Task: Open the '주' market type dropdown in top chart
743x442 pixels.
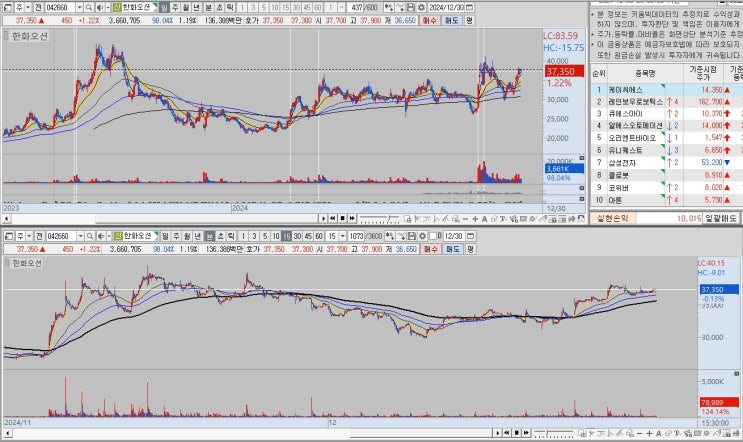Action: coord(28,7)
